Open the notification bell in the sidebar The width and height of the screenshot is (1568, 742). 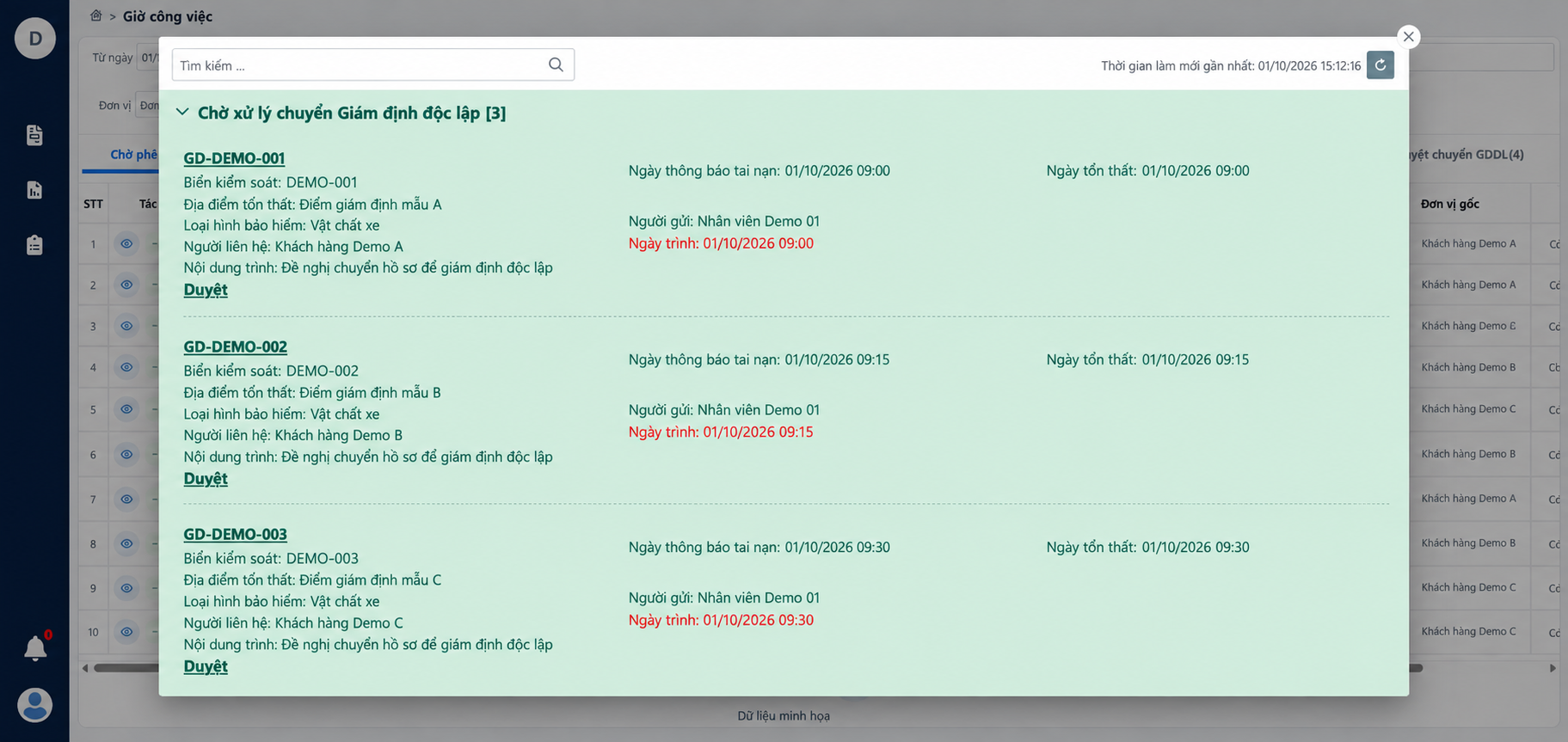[x=35, y=648]
